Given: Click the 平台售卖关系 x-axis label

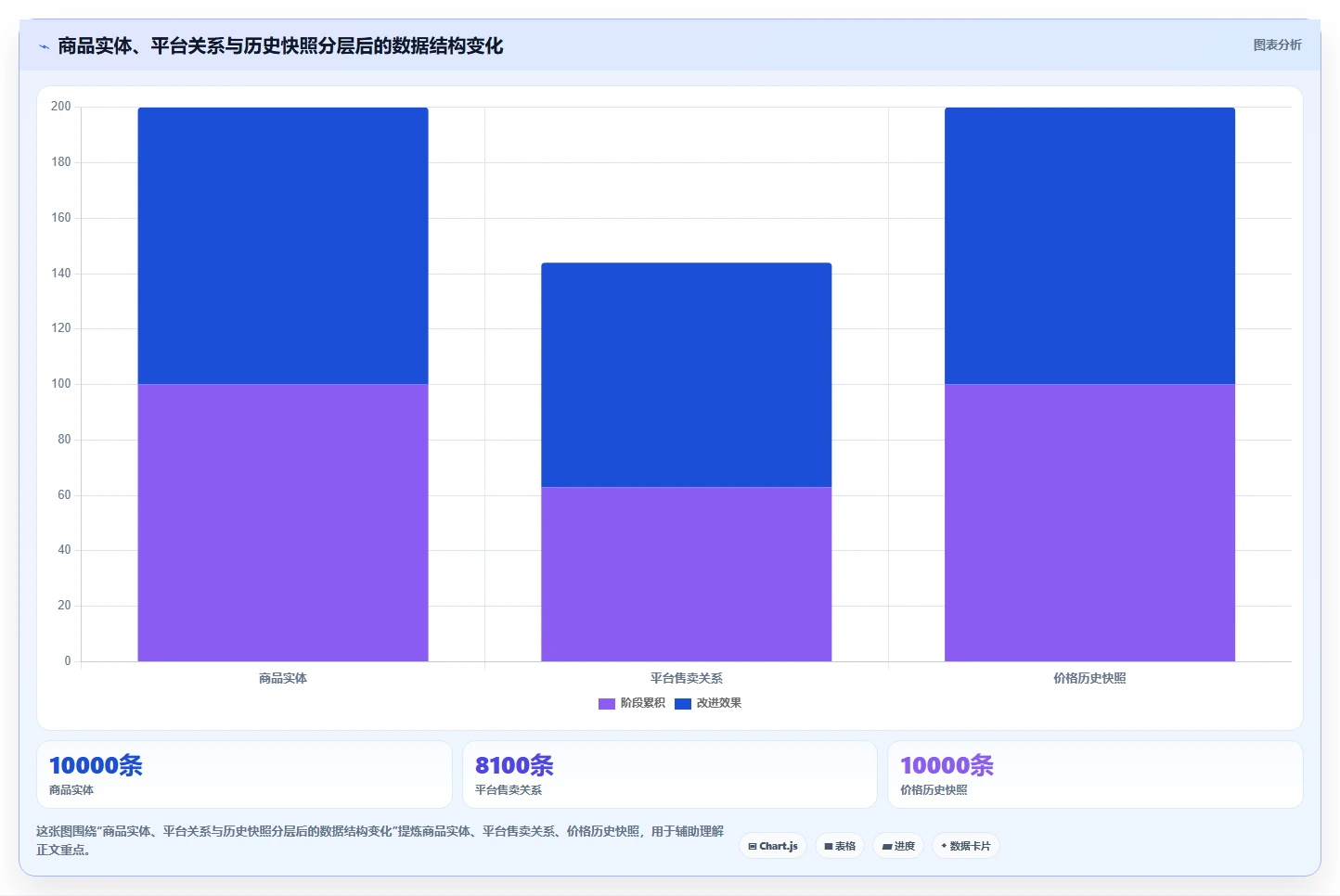Looking at the screenshot, I should 687,678.
